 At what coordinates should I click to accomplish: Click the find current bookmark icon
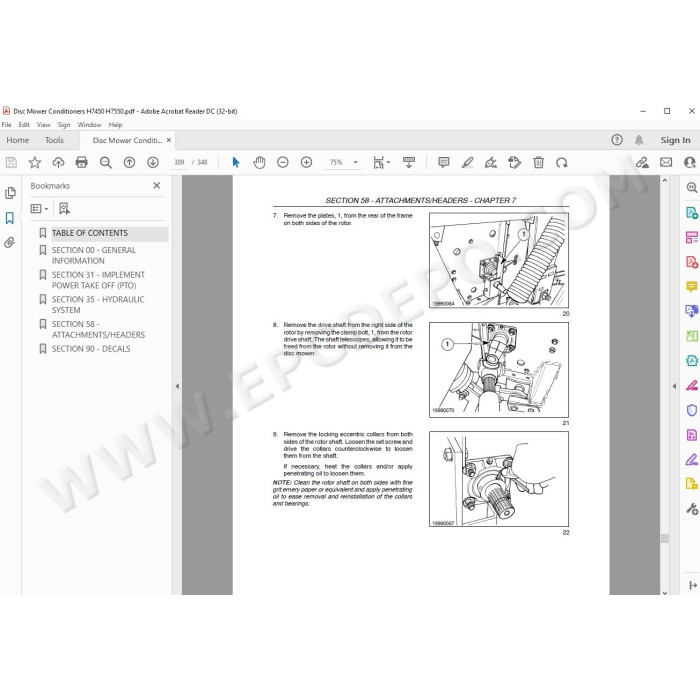point(64,208)
